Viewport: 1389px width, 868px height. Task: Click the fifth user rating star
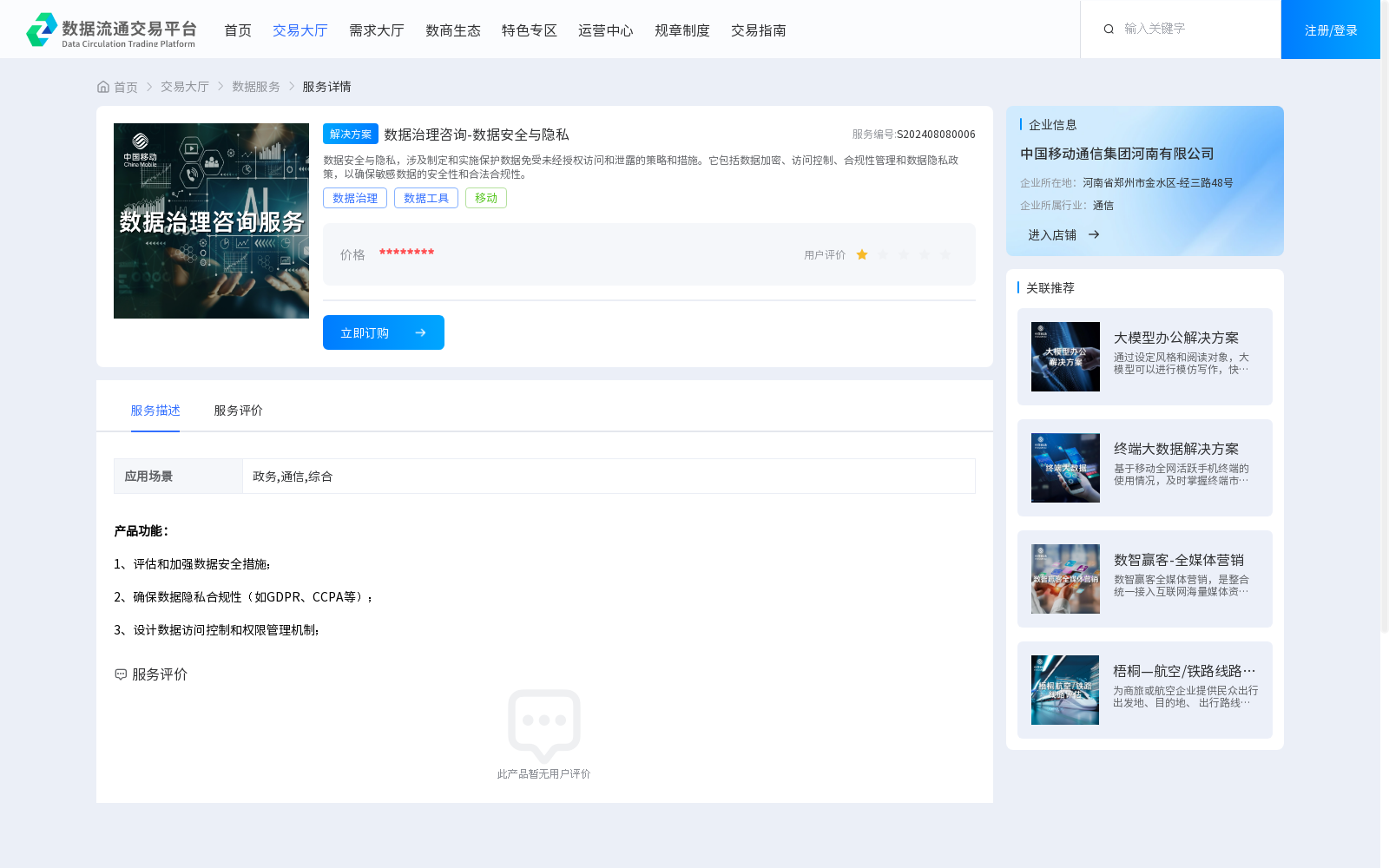[x=945, y=254]
